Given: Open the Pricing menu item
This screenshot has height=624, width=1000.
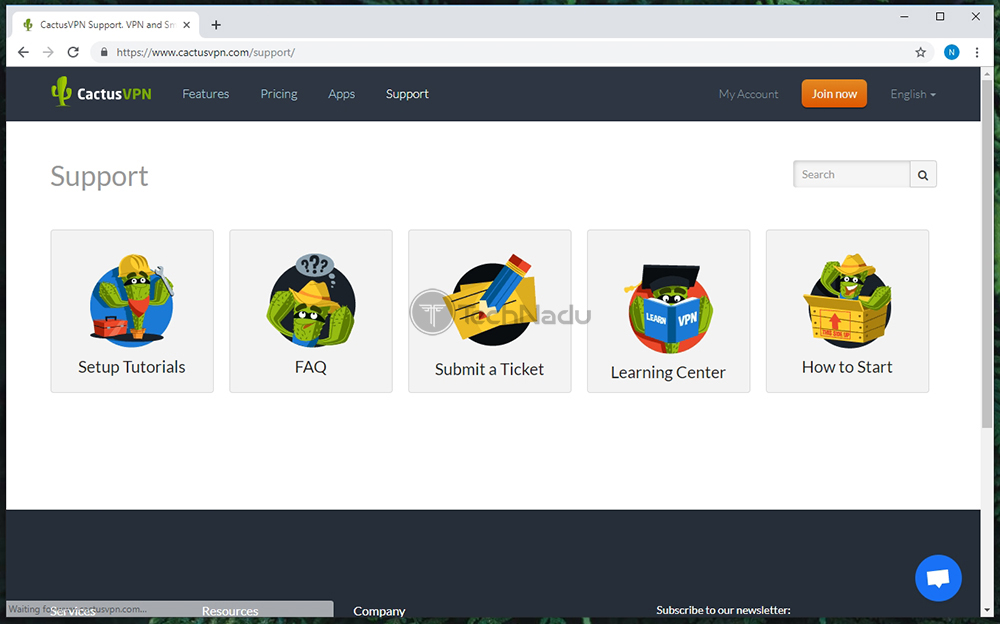Looking at the screenshot, I should pyautogui.click(x=279, y=94).
